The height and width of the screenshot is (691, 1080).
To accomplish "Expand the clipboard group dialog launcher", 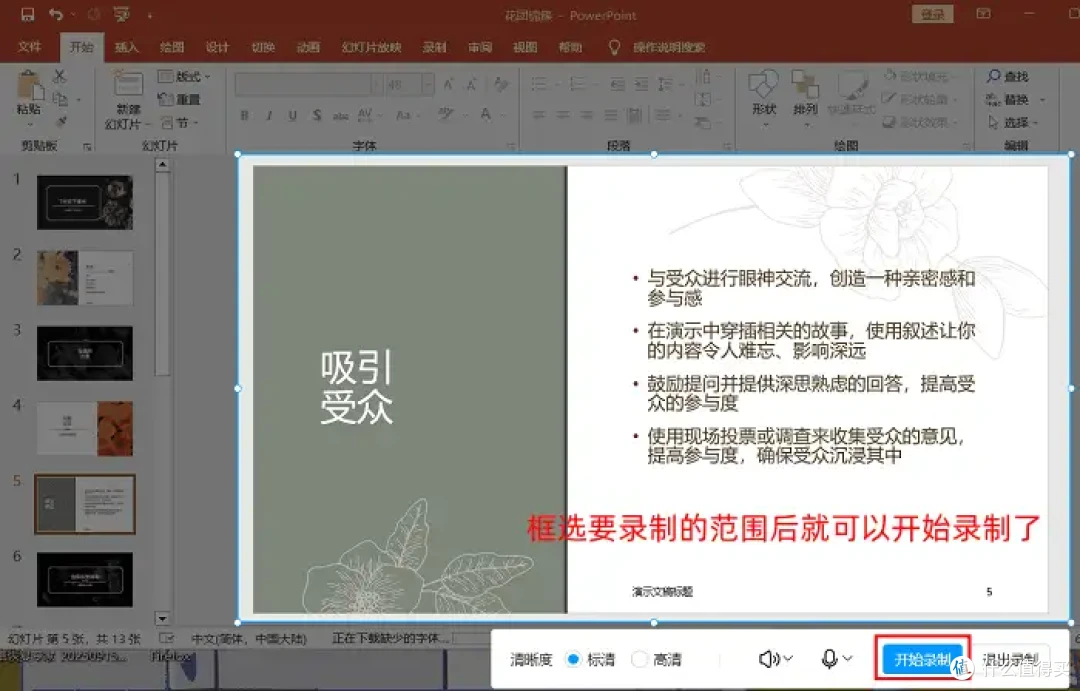I will (x=87, y=146).
